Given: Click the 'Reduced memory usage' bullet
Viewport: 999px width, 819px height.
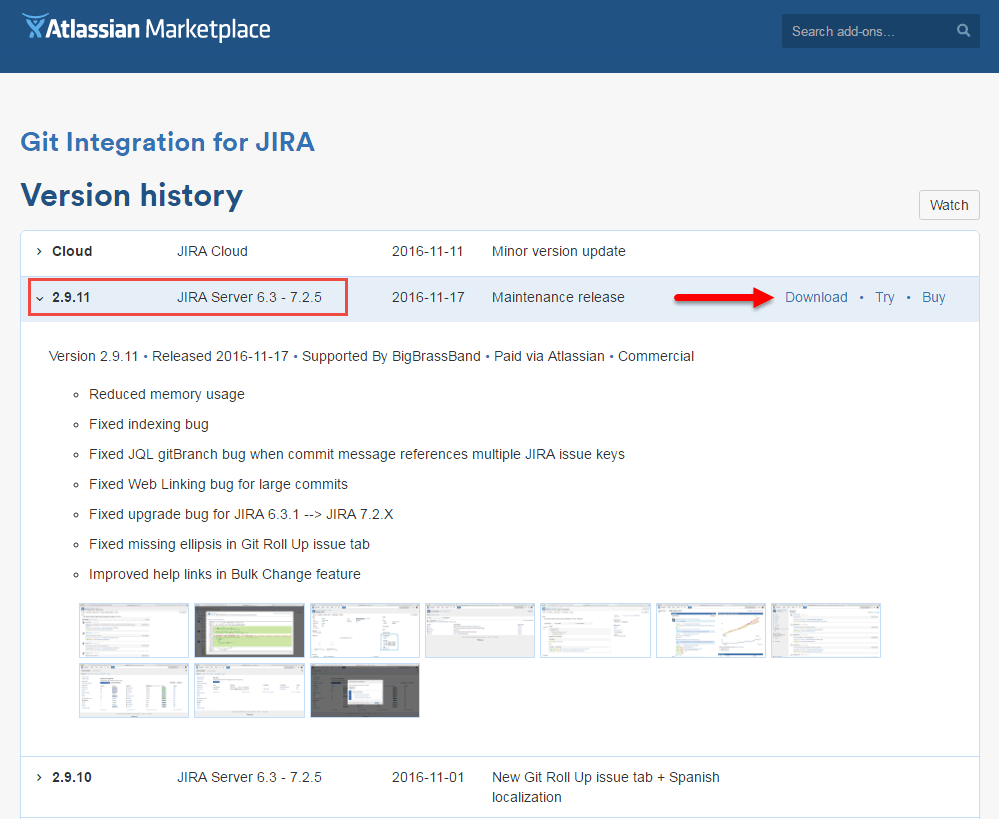Looking at the screenshot, I should [x=167, y=395].
